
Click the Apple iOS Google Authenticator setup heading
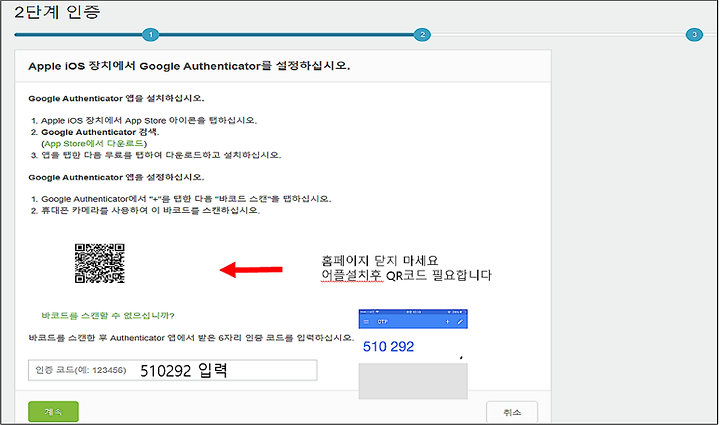[189, 66]
